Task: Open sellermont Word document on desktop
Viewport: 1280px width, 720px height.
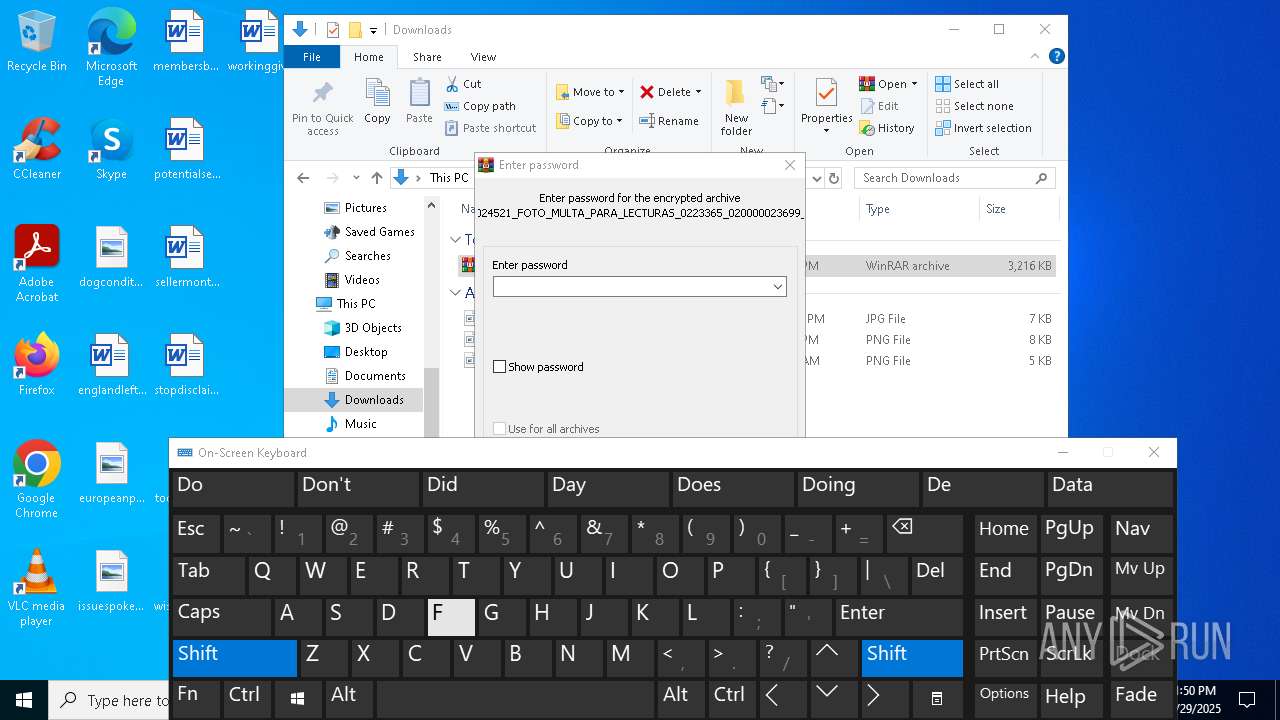Action: click(186, 257)
